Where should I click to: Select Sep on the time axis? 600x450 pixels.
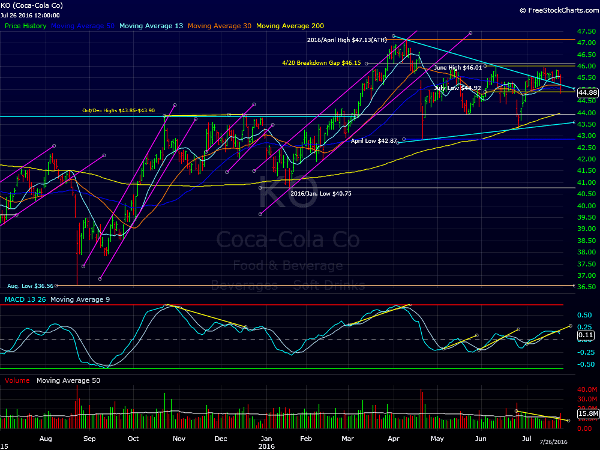tap(89, 439)
